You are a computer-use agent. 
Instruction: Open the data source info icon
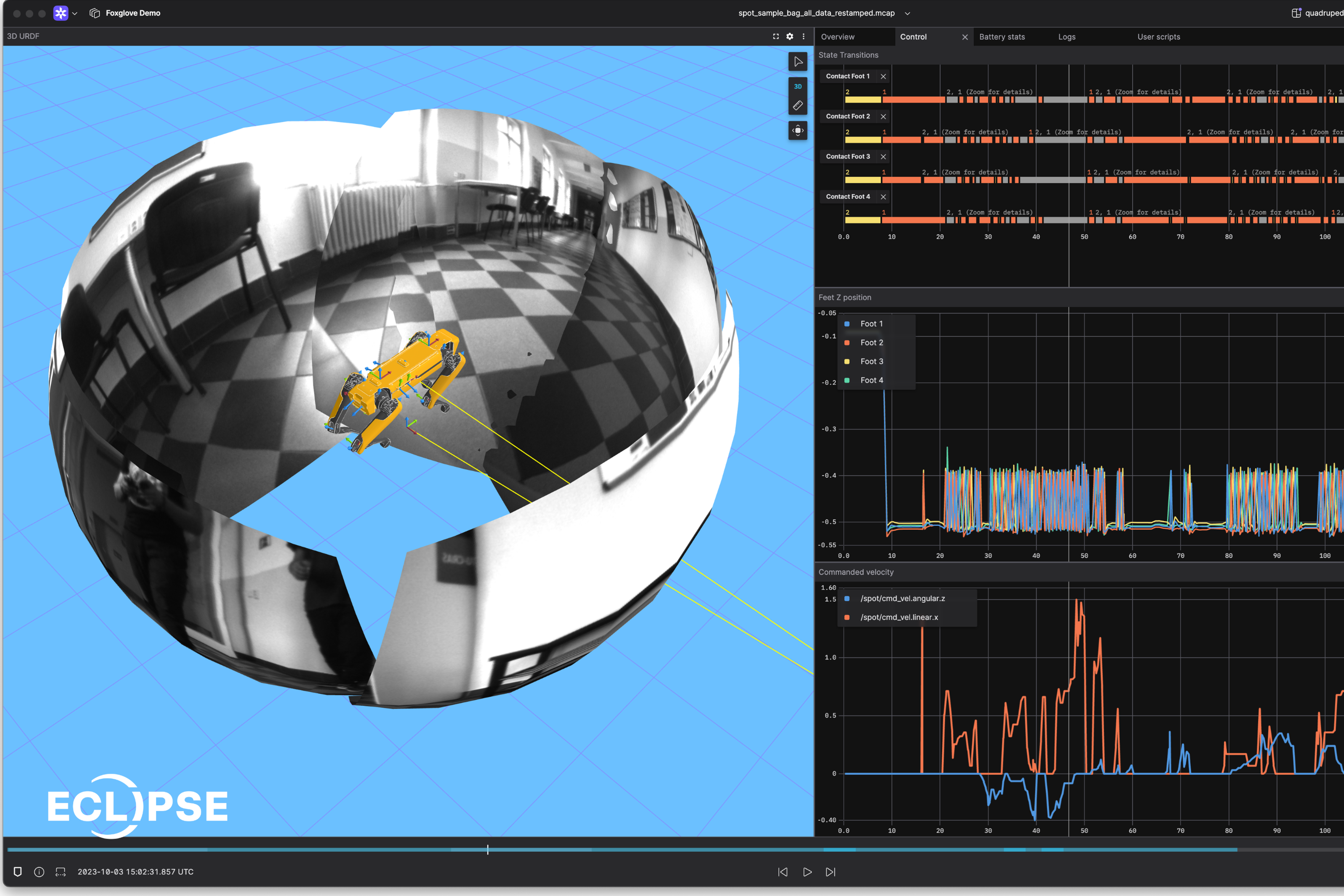point(39,872)
